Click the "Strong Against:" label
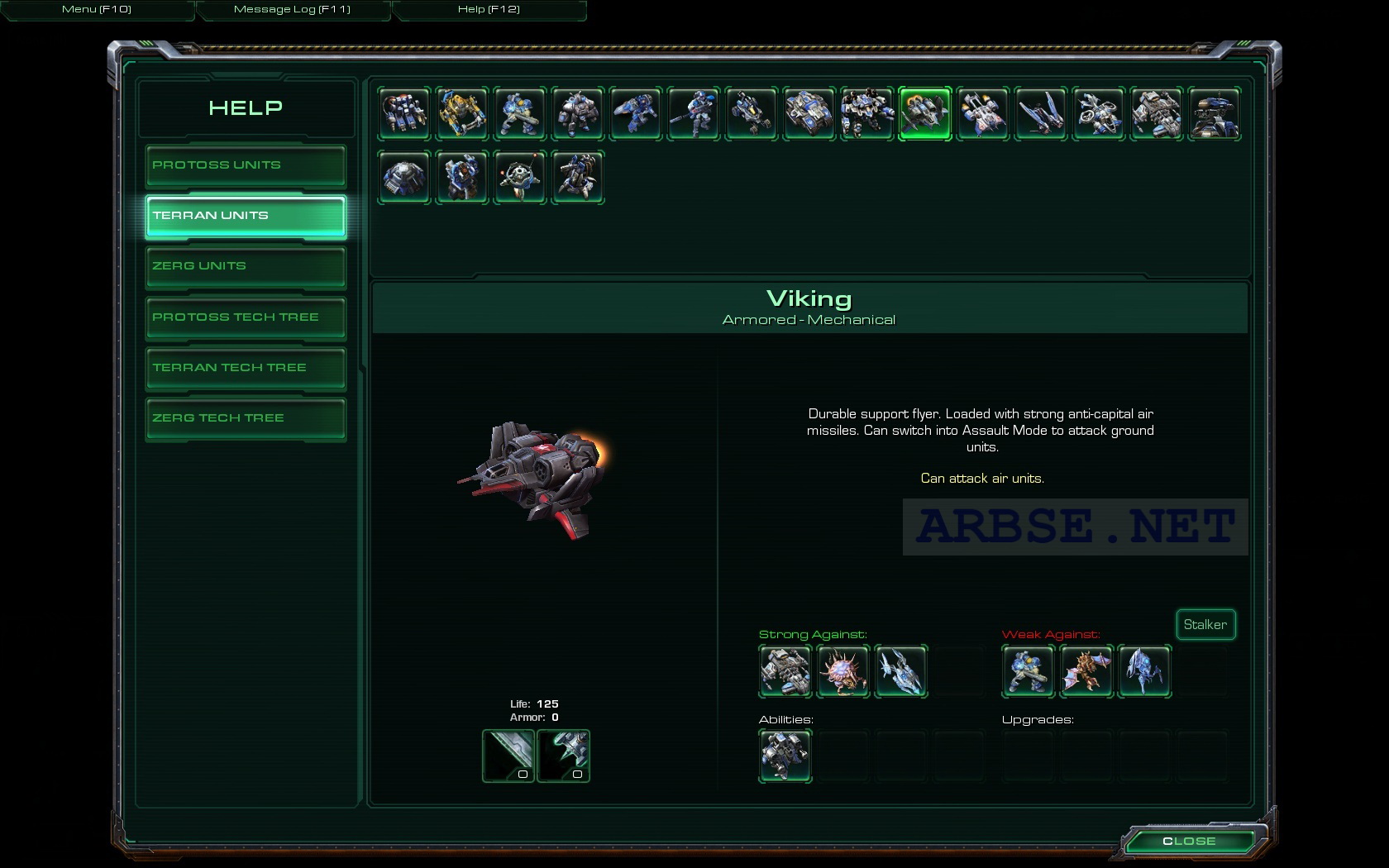Image resolution: width=1389 pixels, height=868 pixels. pyautogui.click(x=813, y=635)
